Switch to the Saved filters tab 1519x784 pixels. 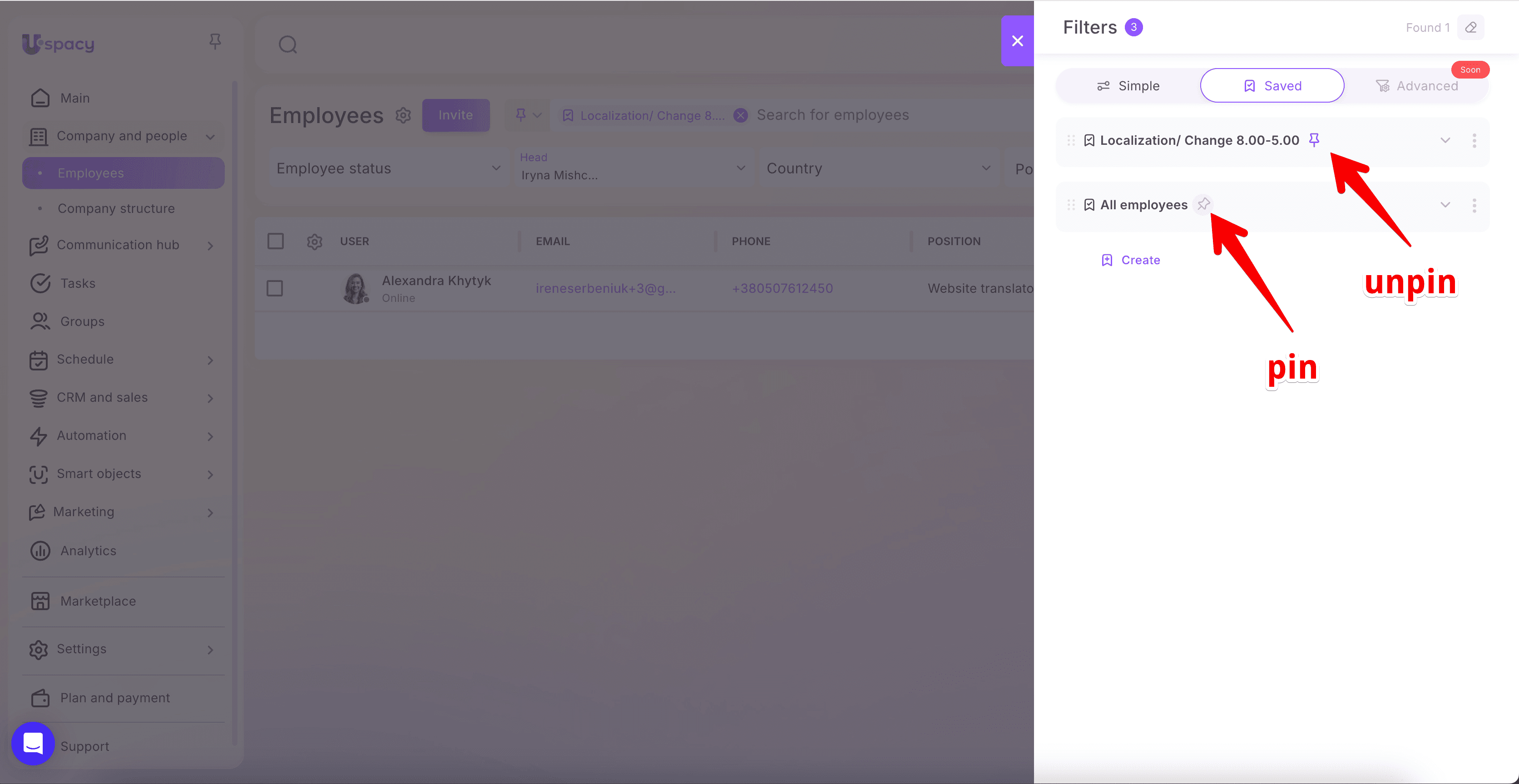[x=1272, y=86]
